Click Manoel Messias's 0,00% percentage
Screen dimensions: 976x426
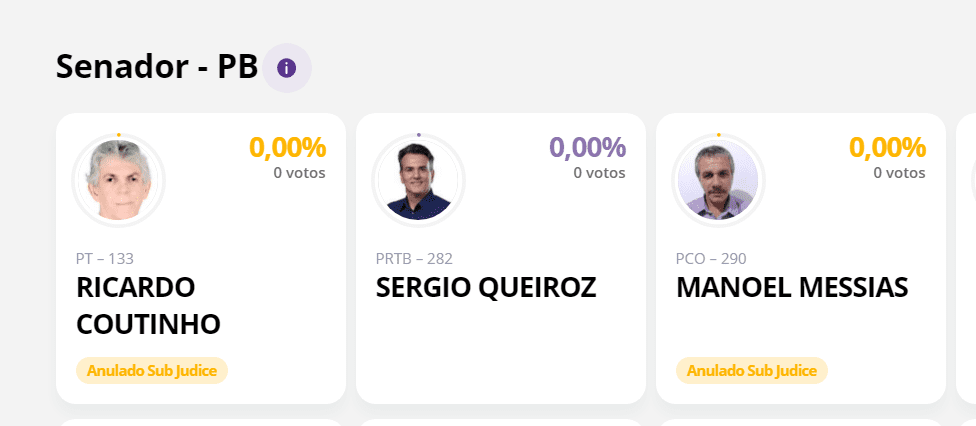(888, 148)
